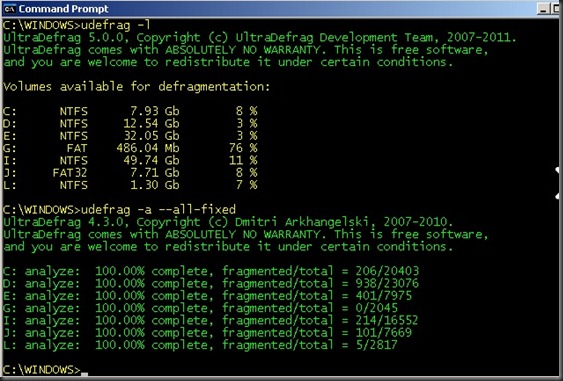Select the I: NTFS 49.74 Gb row

pyautogui.click(x=130, y=160)
